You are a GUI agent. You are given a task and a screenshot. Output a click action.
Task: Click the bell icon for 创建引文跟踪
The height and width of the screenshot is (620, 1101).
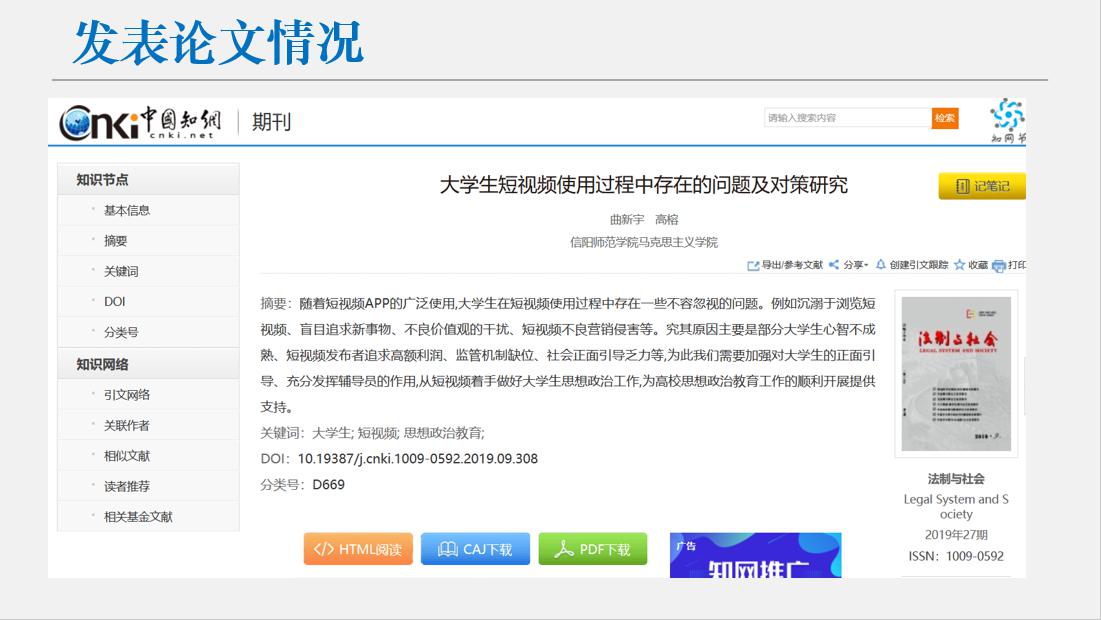[x=881, y=265]
